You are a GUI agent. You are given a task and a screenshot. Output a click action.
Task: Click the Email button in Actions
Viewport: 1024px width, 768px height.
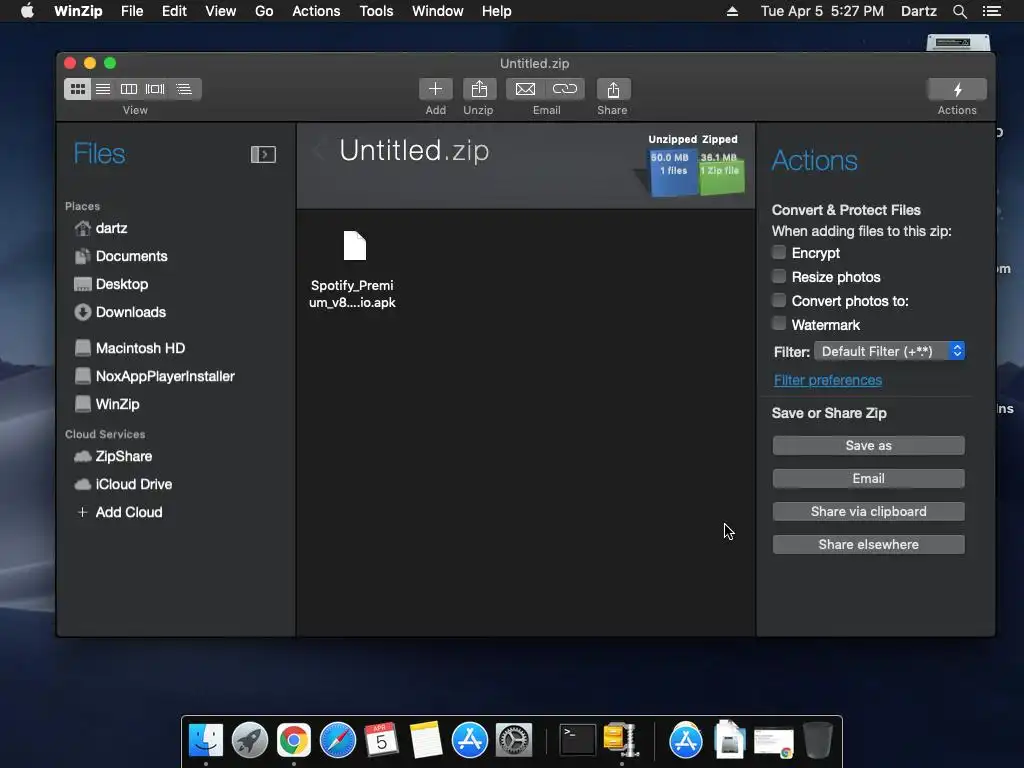(869, 479)
